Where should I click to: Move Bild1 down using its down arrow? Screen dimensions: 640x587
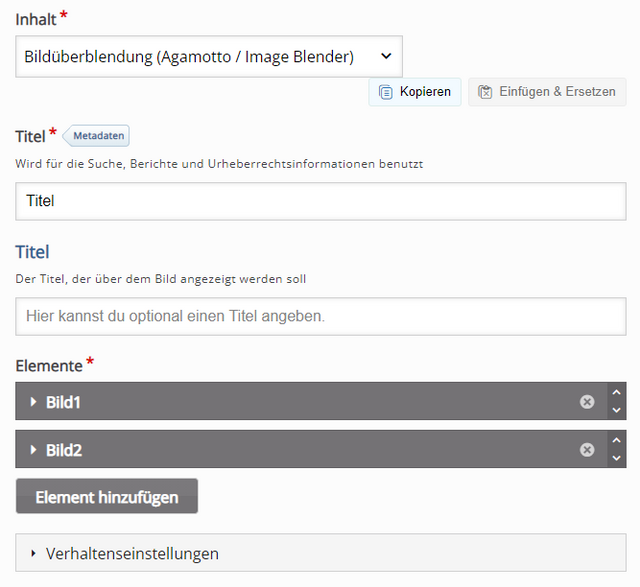616,410
